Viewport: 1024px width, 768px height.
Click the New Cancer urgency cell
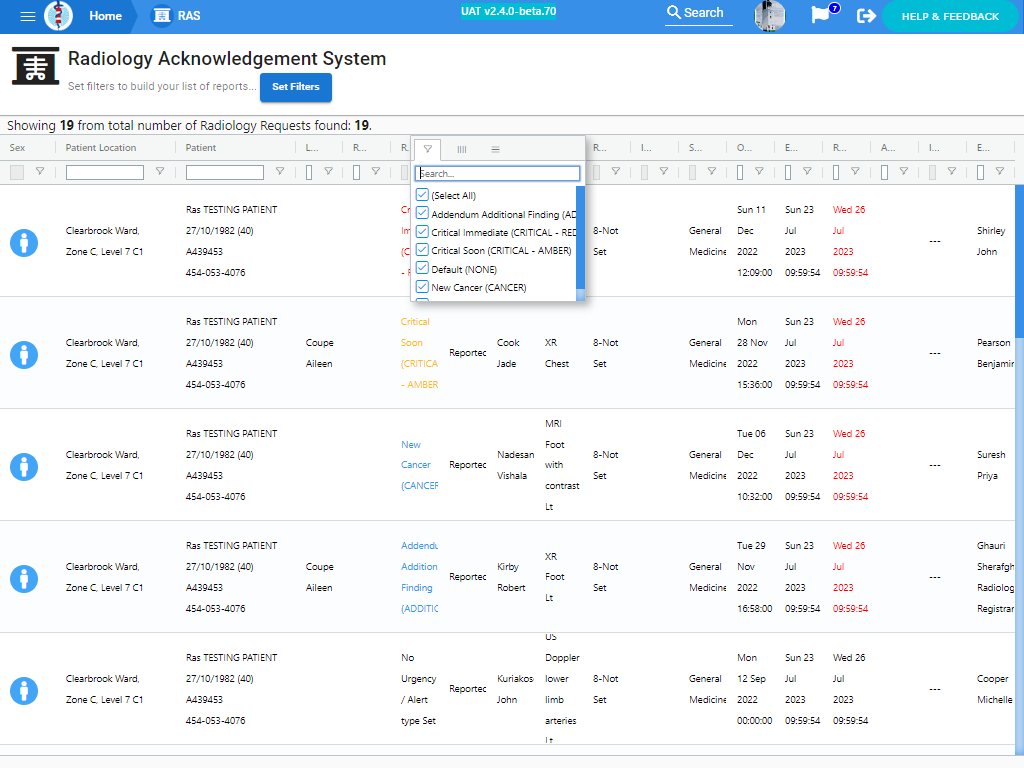click(x=419, y=465)
